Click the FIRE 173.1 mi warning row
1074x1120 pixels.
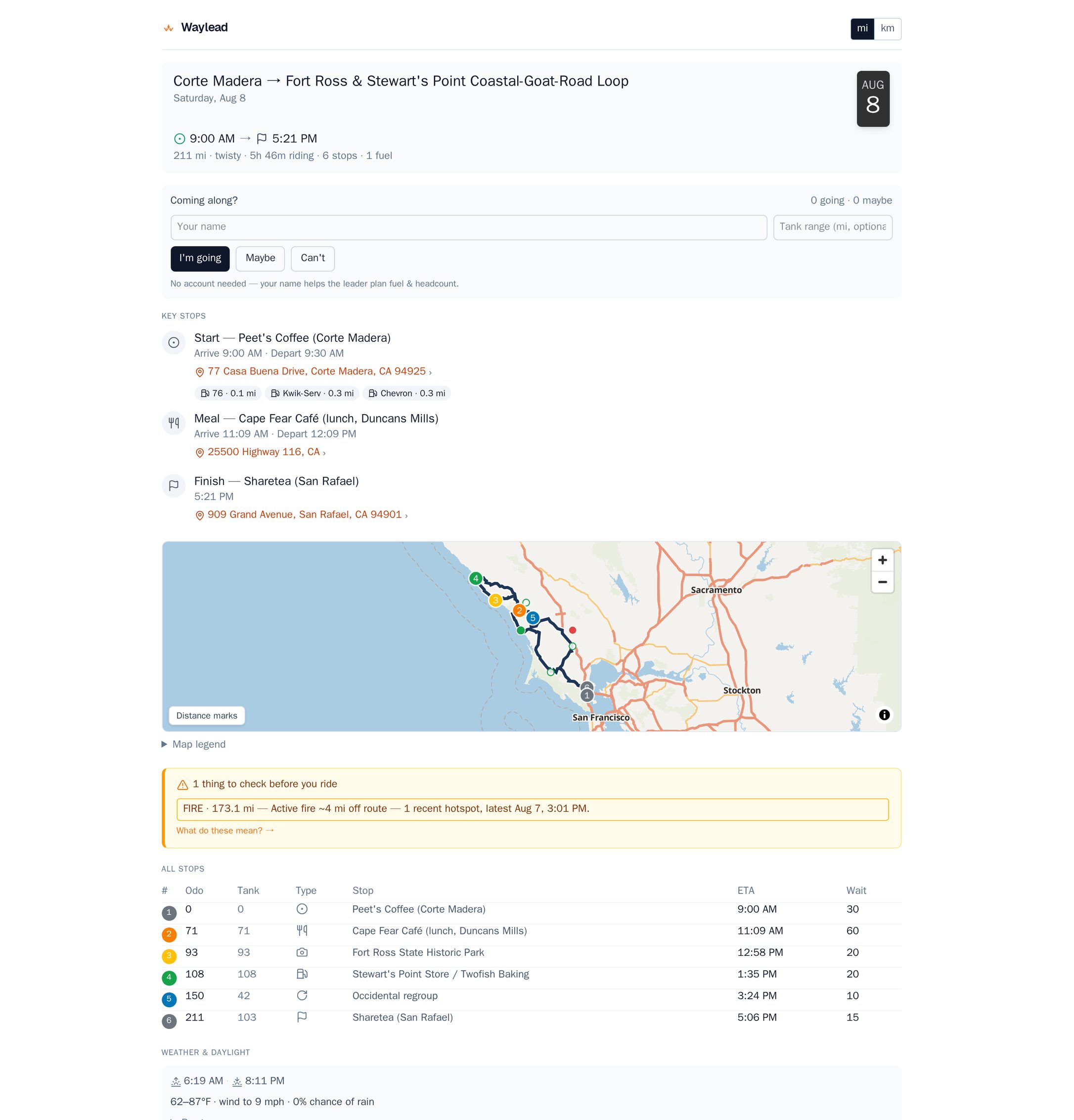(533, 809)
